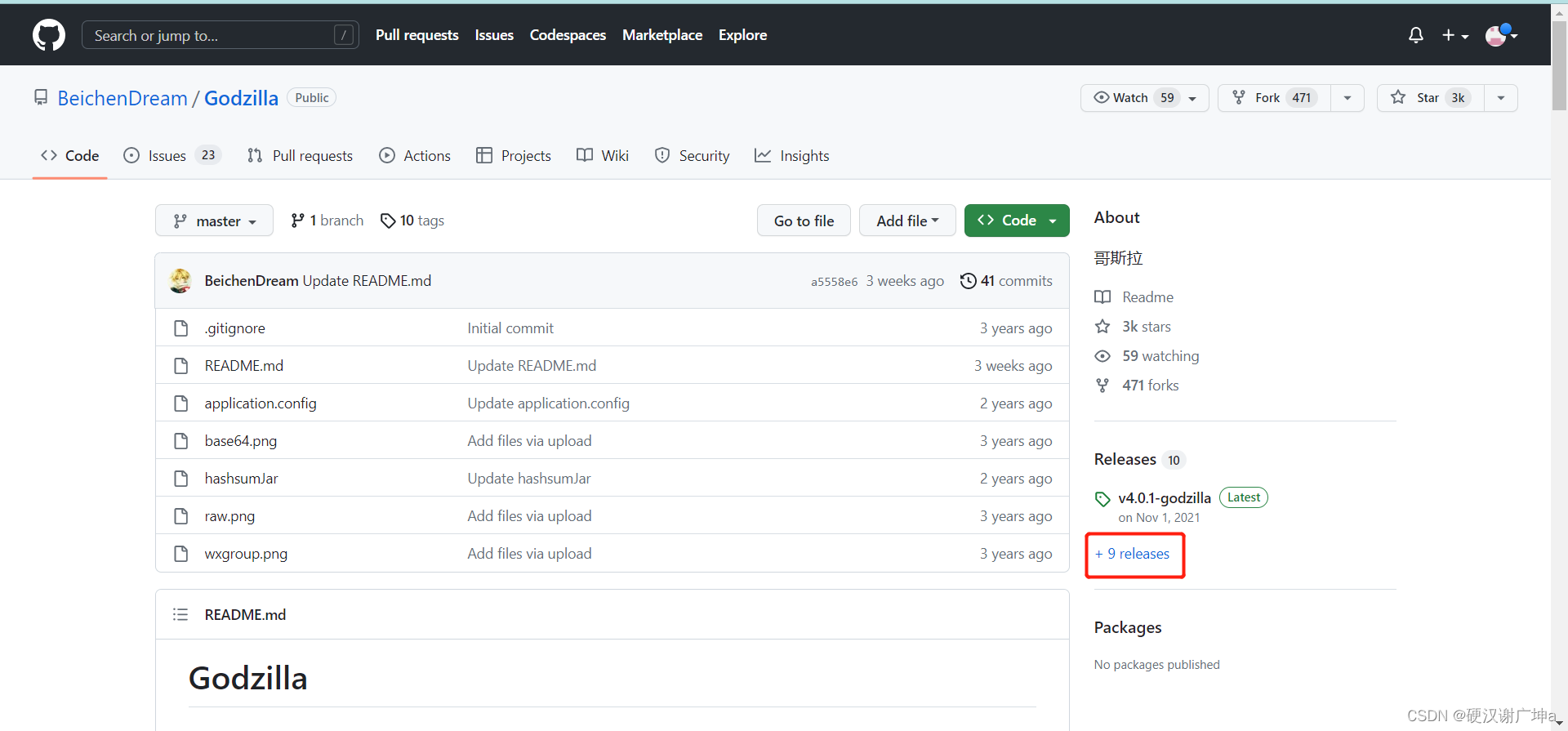Open the Godzilla repository name link

pos(241,98)
